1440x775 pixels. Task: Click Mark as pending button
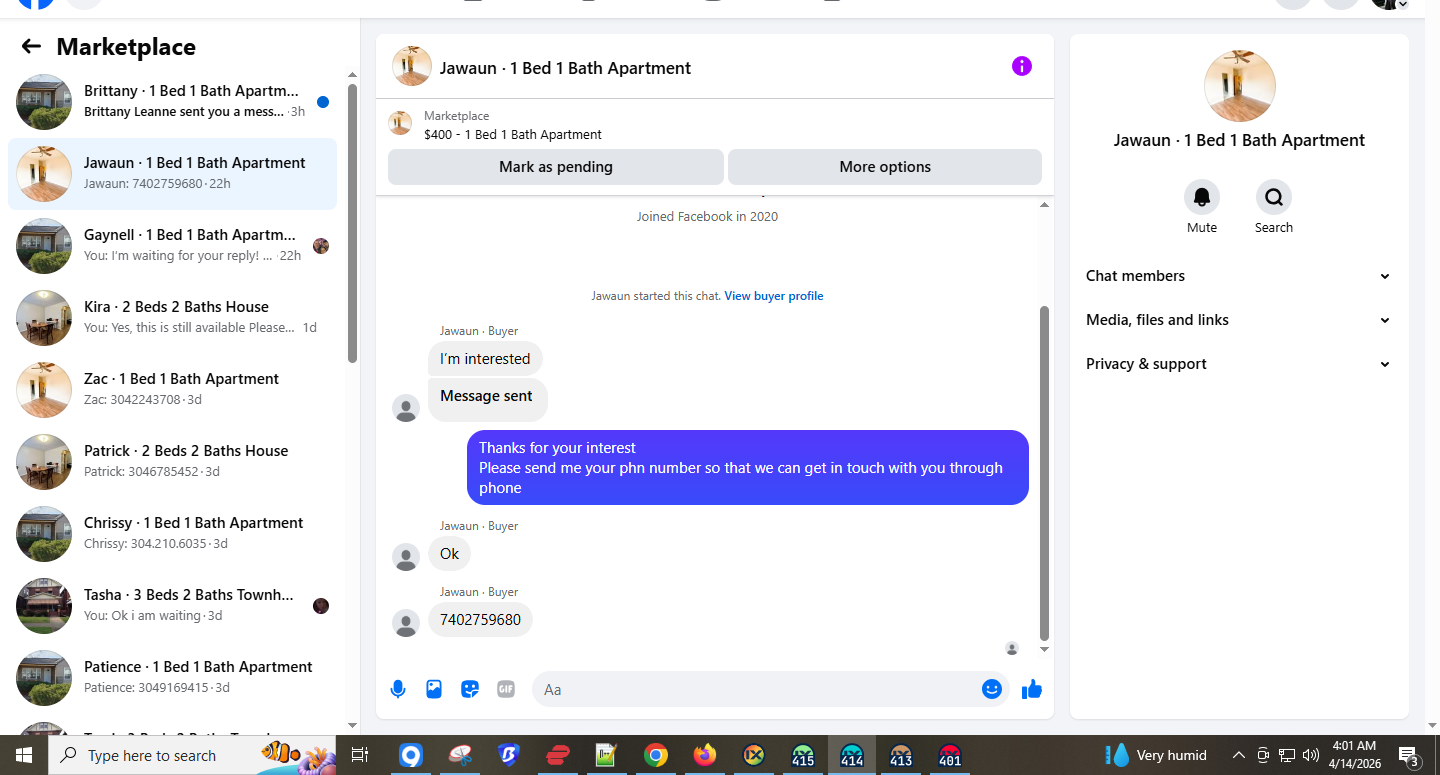tap(556, 167)
